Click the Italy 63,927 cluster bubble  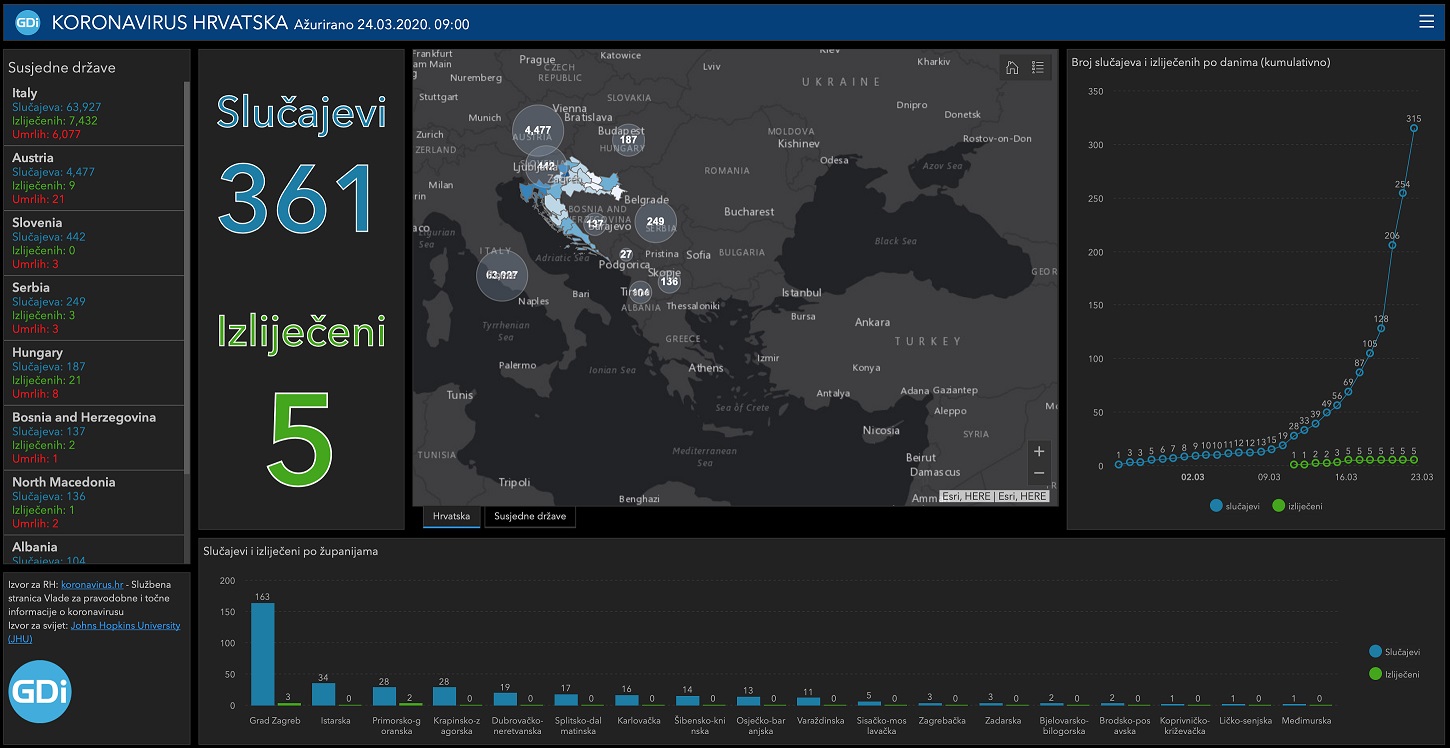(x=501, y=275)
